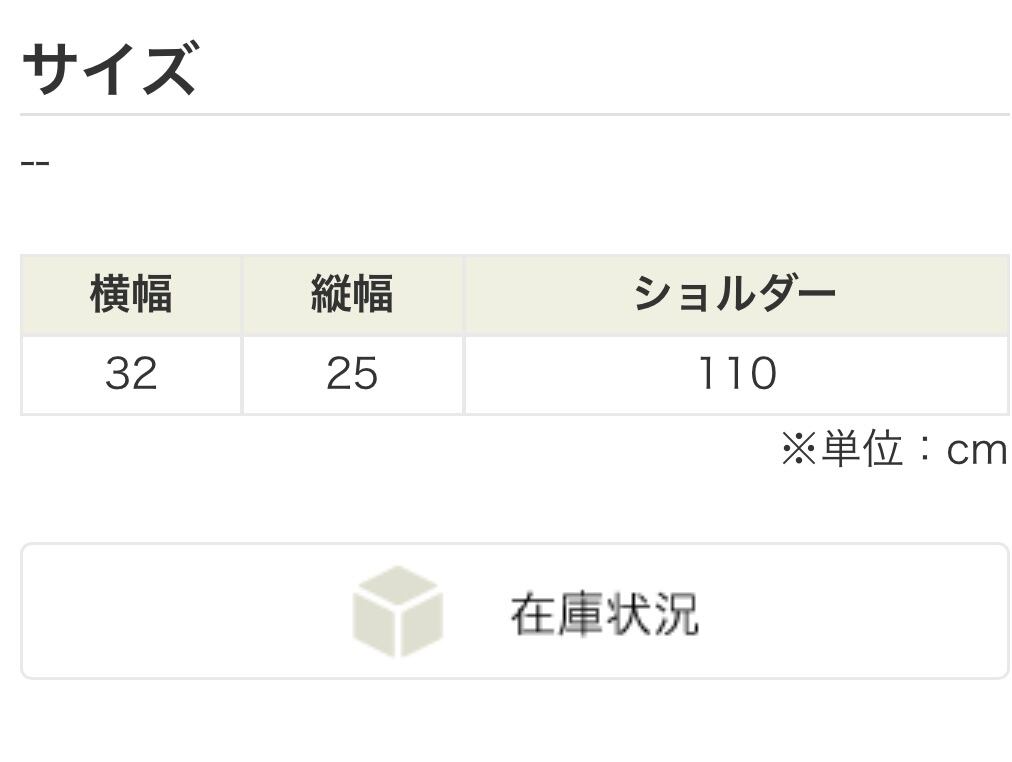Click the empty right area of 在庫状況 button
Viewport: 1012px width, 762px height.
[860, 611]
